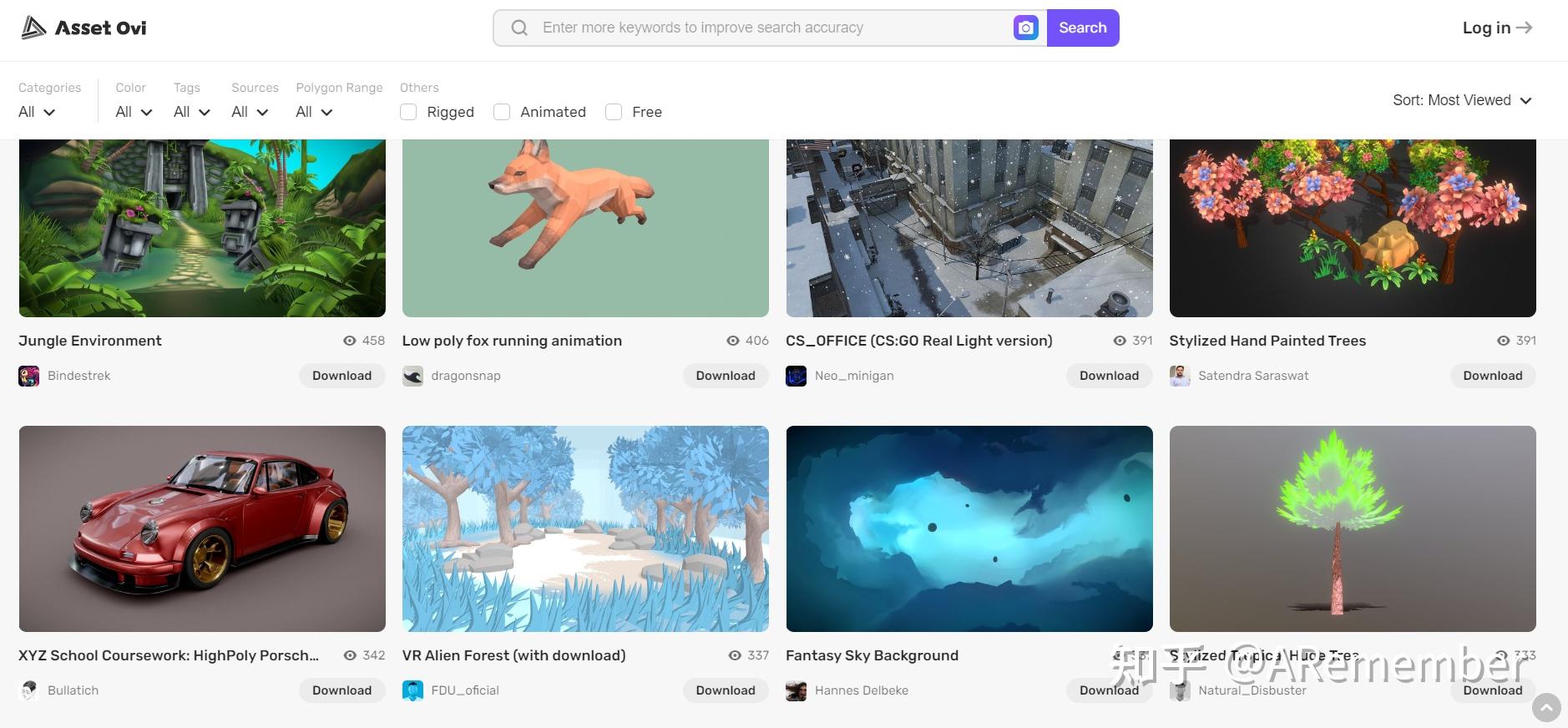1568x728 pixels.
Task: Click the magnifier icon in search bar
Action: pos(519,28)
